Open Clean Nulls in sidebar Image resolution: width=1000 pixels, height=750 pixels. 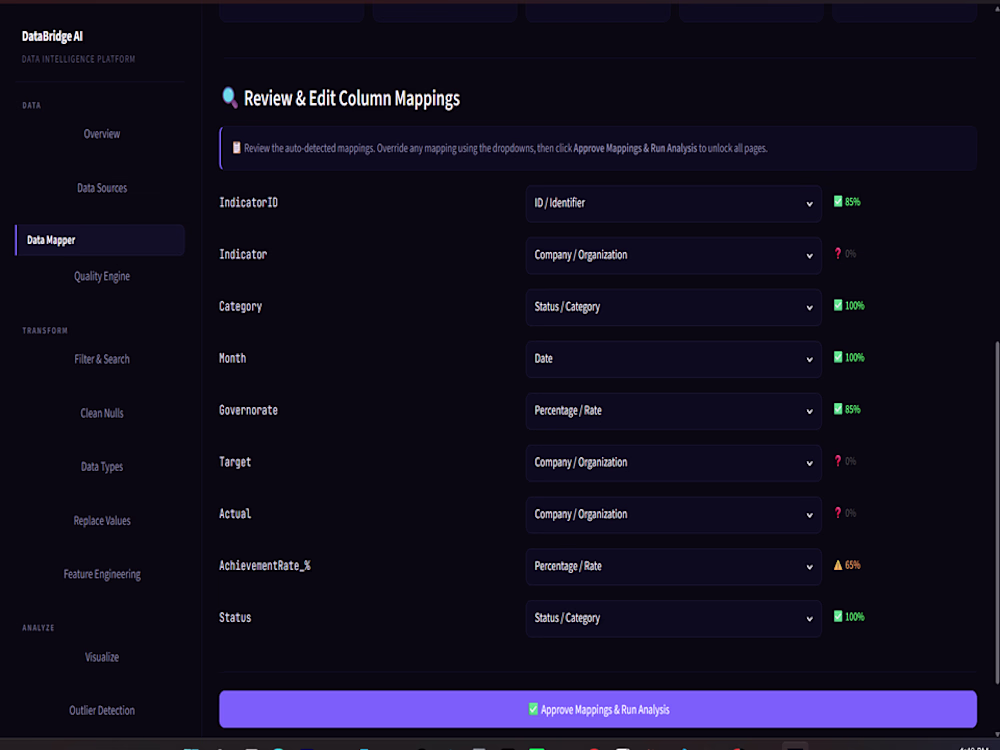click(x=102, y=413)
